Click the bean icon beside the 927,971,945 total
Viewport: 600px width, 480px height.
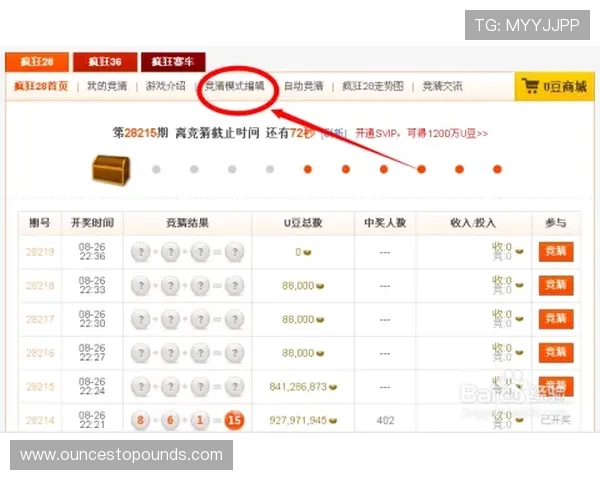click(x=333, y=421)
